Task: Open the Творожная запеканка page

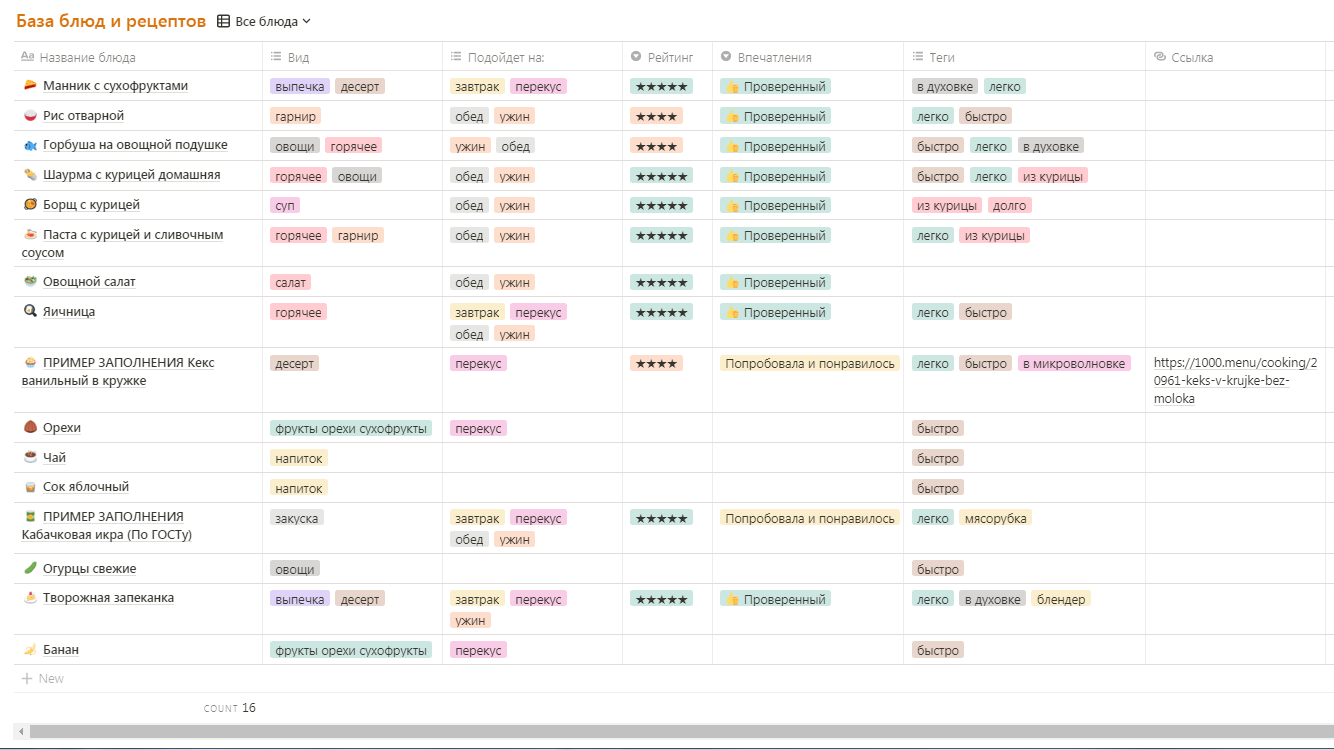Action: click(108, 598)
